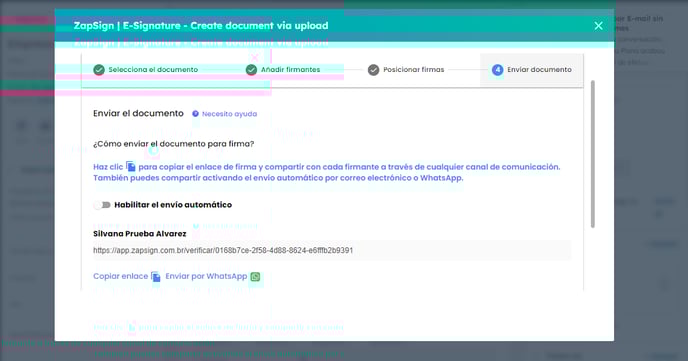Go to the 'Añadir firmantes' step

pyautogui.click(x=283, y=69)
